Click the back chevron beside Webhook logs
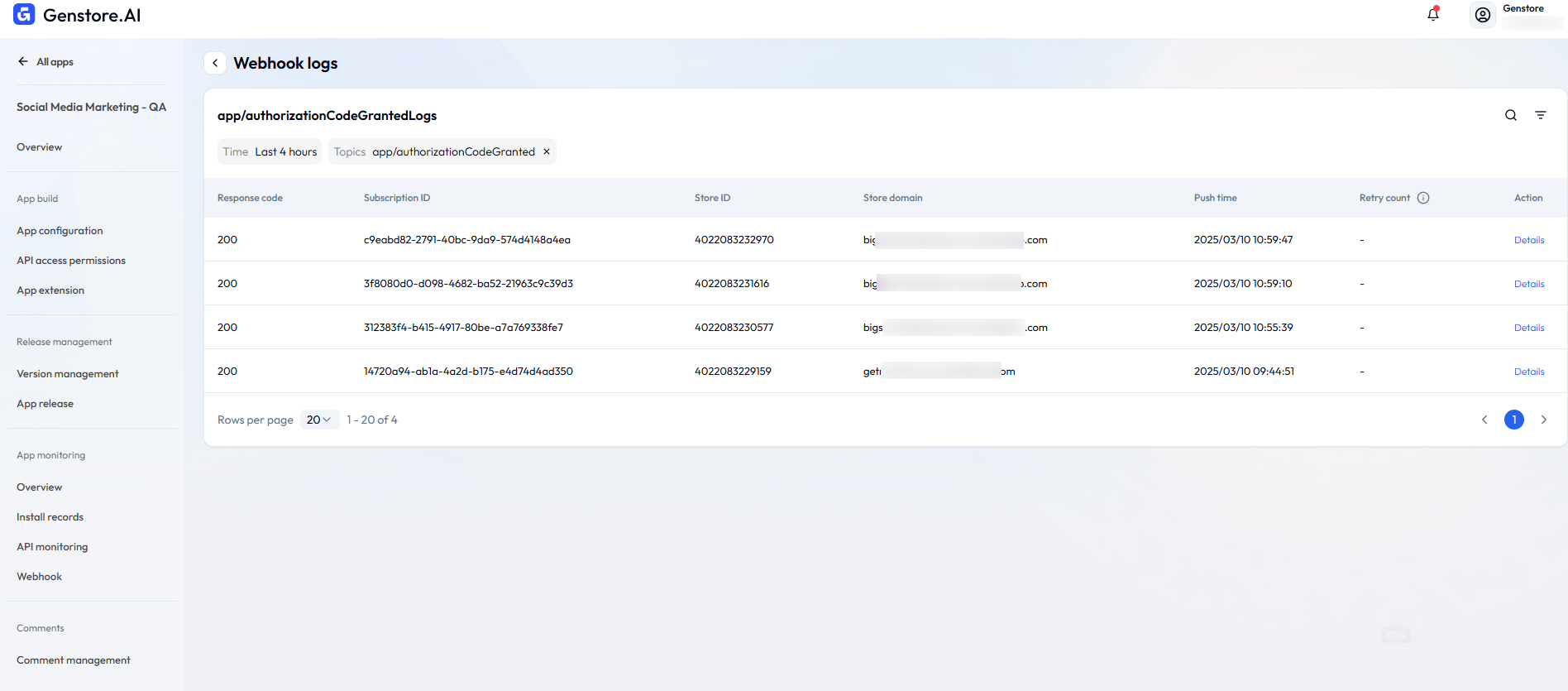This screenshot has width=1568, height=691. point(215,63)
